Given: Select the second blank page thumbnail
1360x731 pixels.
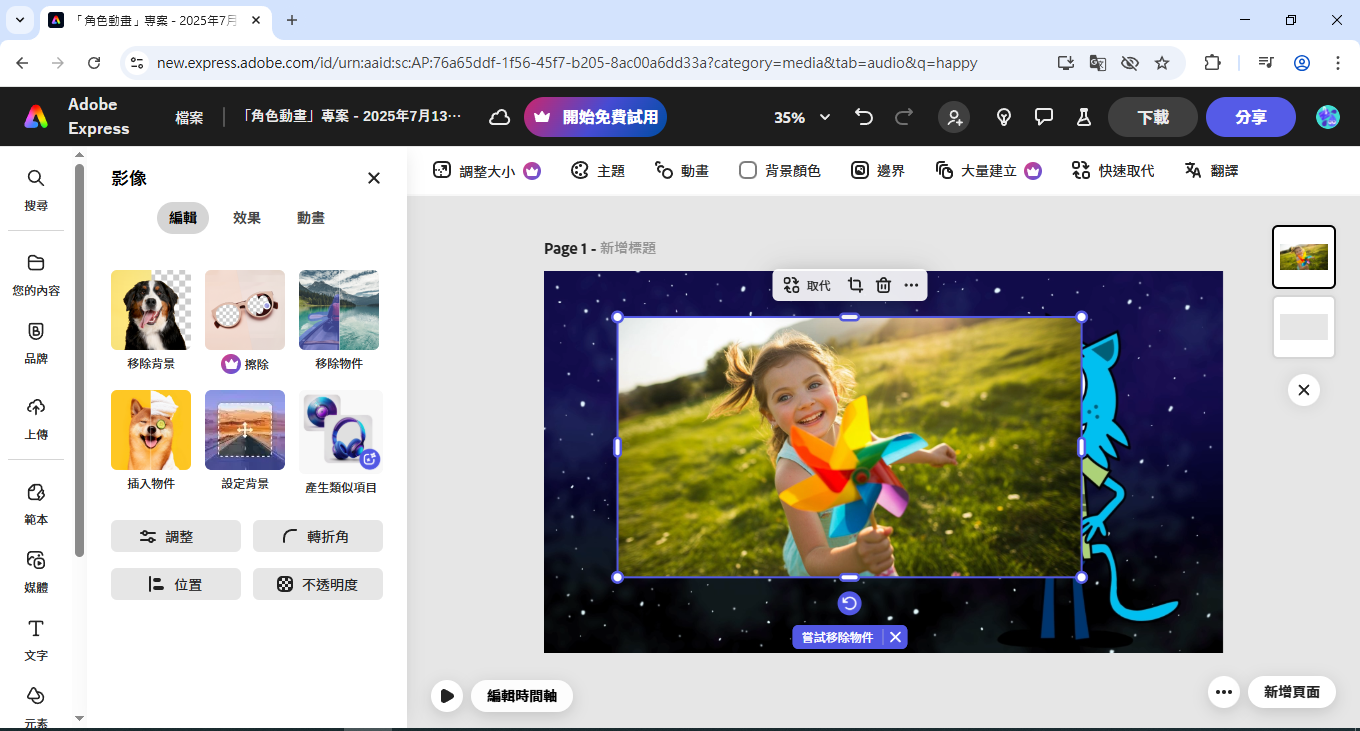Looking at the screenshot, I should pyautogui.click(x=1303, y=327).
